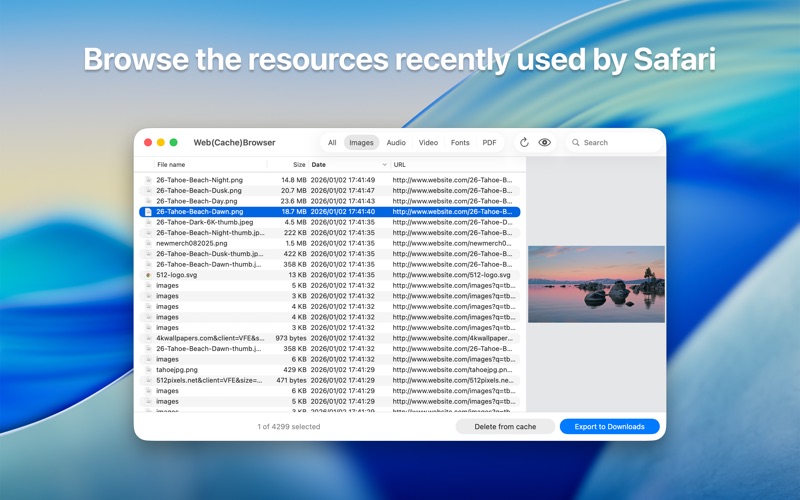Select the 26-Tahoe-Dark-6K-thumb.jpeg row
The image size is (800, 500).
click(330, 222)
